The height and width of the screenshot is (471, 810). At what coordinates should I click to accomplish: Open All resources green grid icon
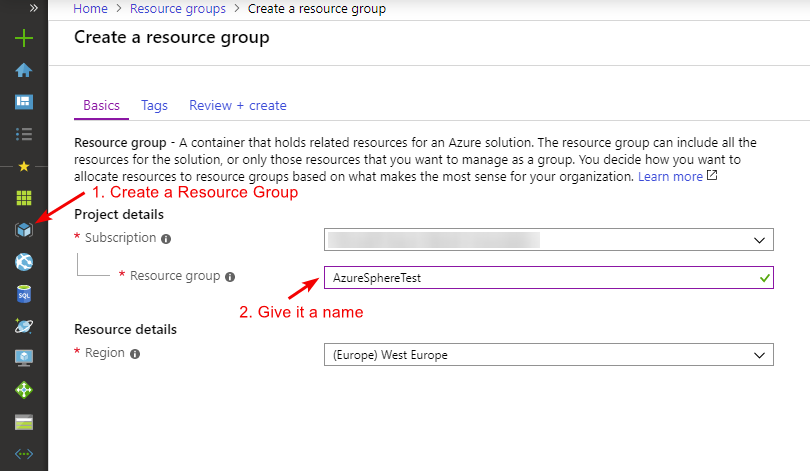pyautogui.click(x=24, y=198)
